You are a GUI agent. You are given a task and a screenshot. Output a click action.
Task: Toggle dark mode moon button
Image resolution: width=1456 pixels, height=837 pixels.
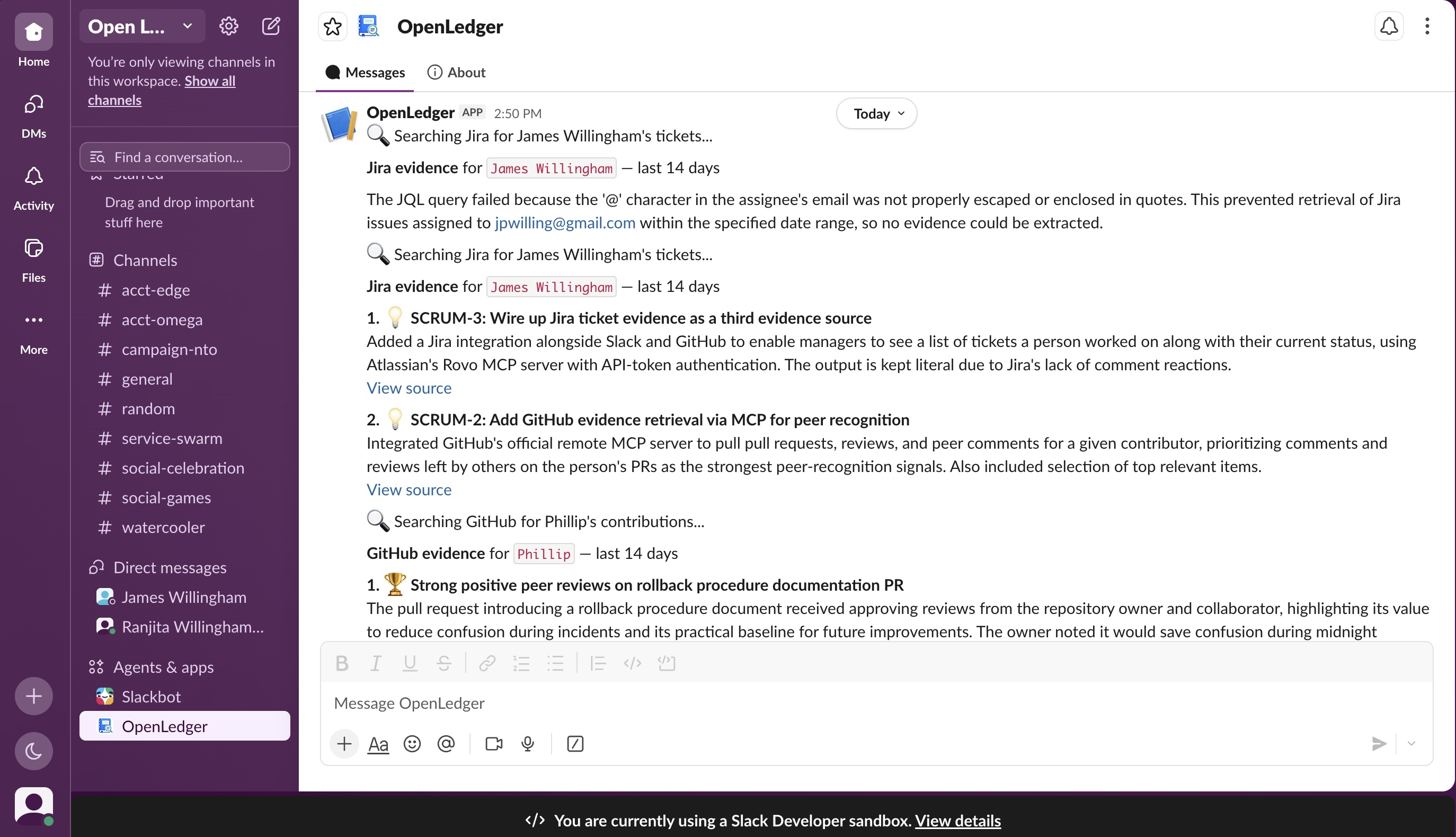click(34, 751)
